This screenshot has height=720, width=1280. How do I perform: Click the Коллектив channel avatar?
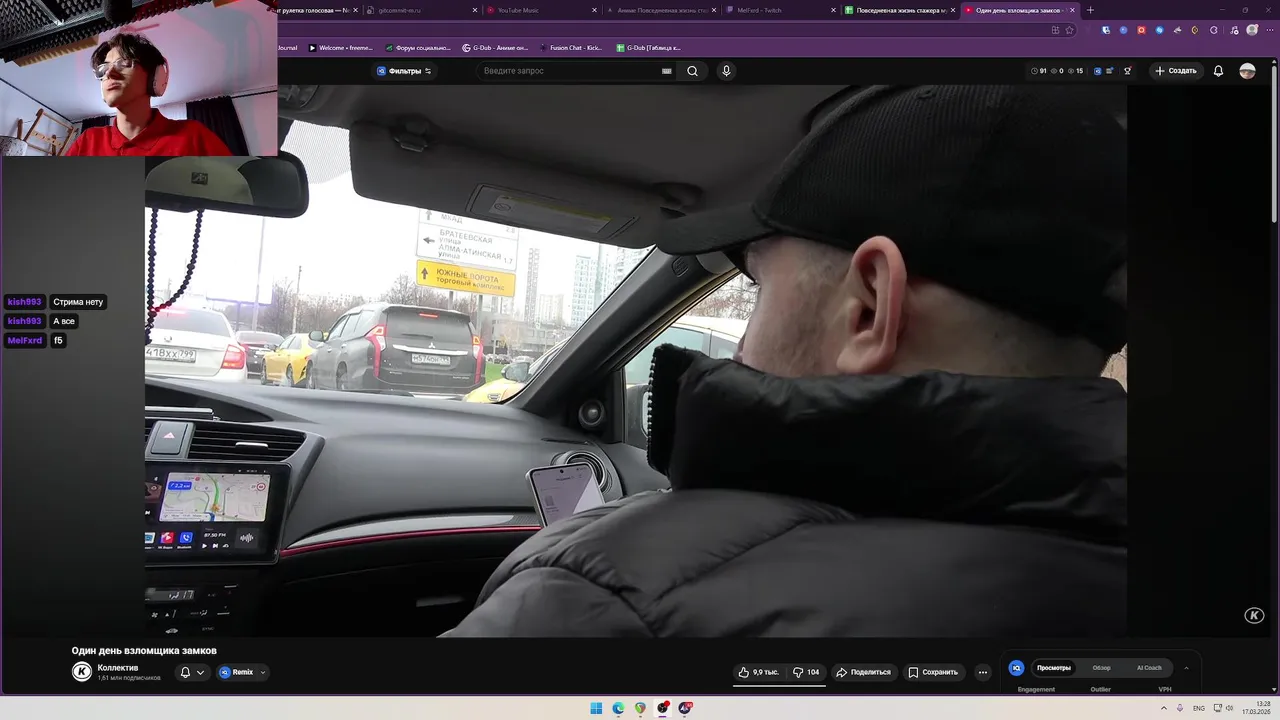coord(82,672)
